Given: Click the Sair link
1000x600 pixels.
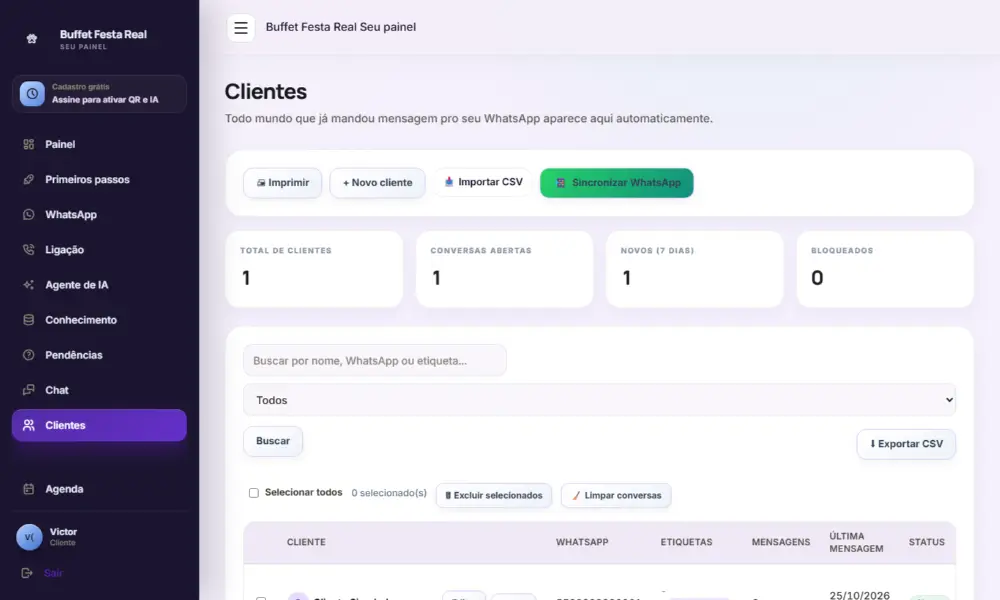Looking at the screenshot, I should [x=54, y=573].
